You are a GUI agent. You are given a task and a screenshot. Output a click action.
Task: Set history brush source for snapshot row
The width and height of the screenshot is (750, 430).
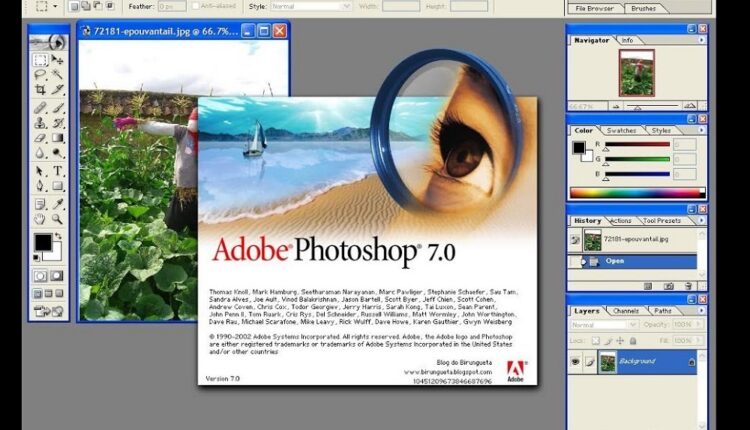575,240
